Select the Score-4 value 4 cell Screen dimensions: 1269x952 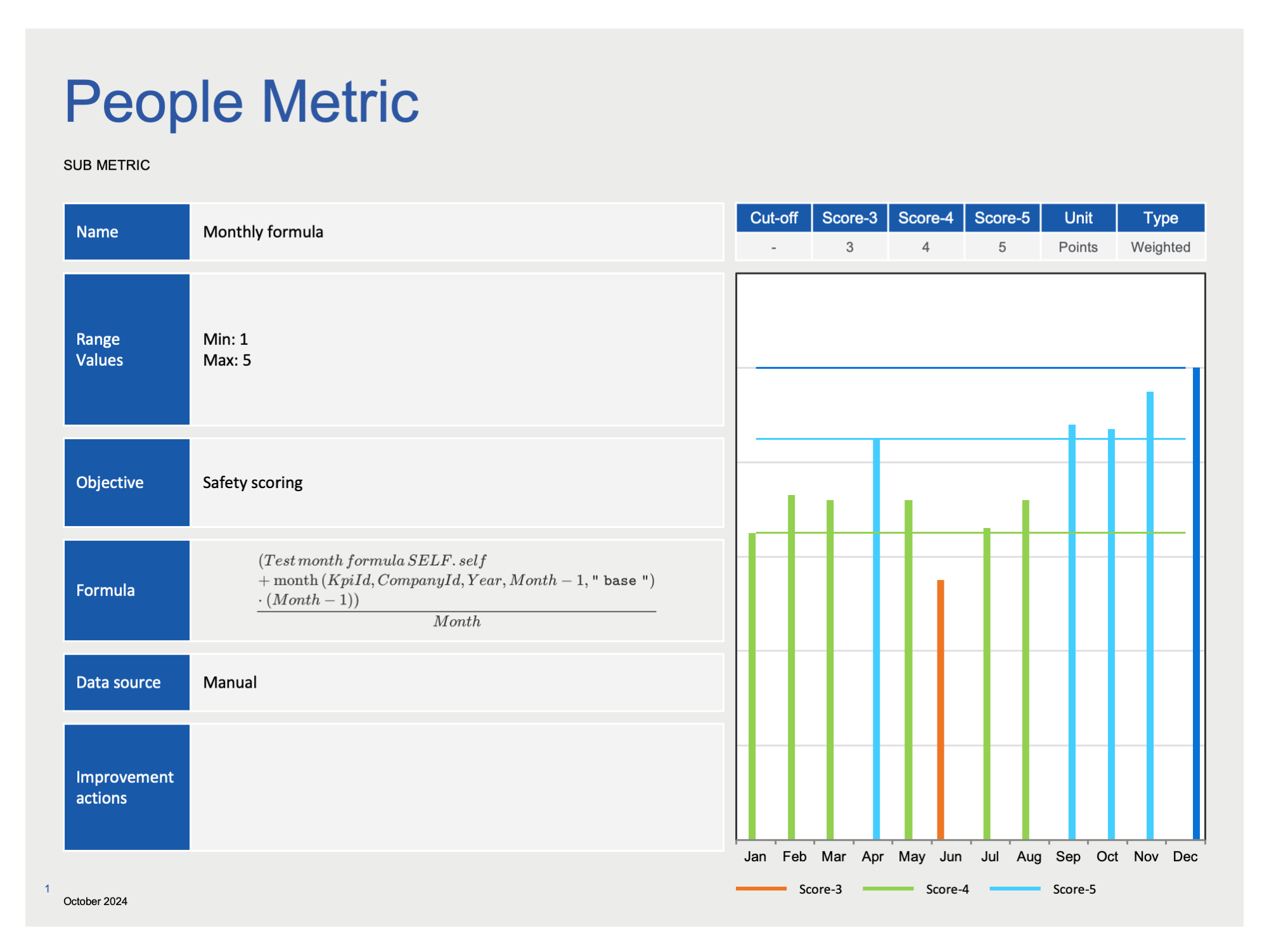click(x=925, y=247)
